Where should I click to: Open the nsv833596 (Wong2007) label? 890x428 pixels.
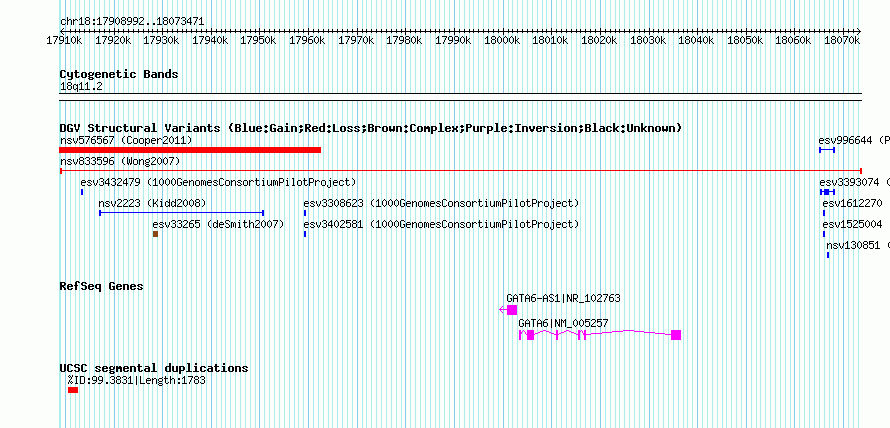(x=120, y=161)
